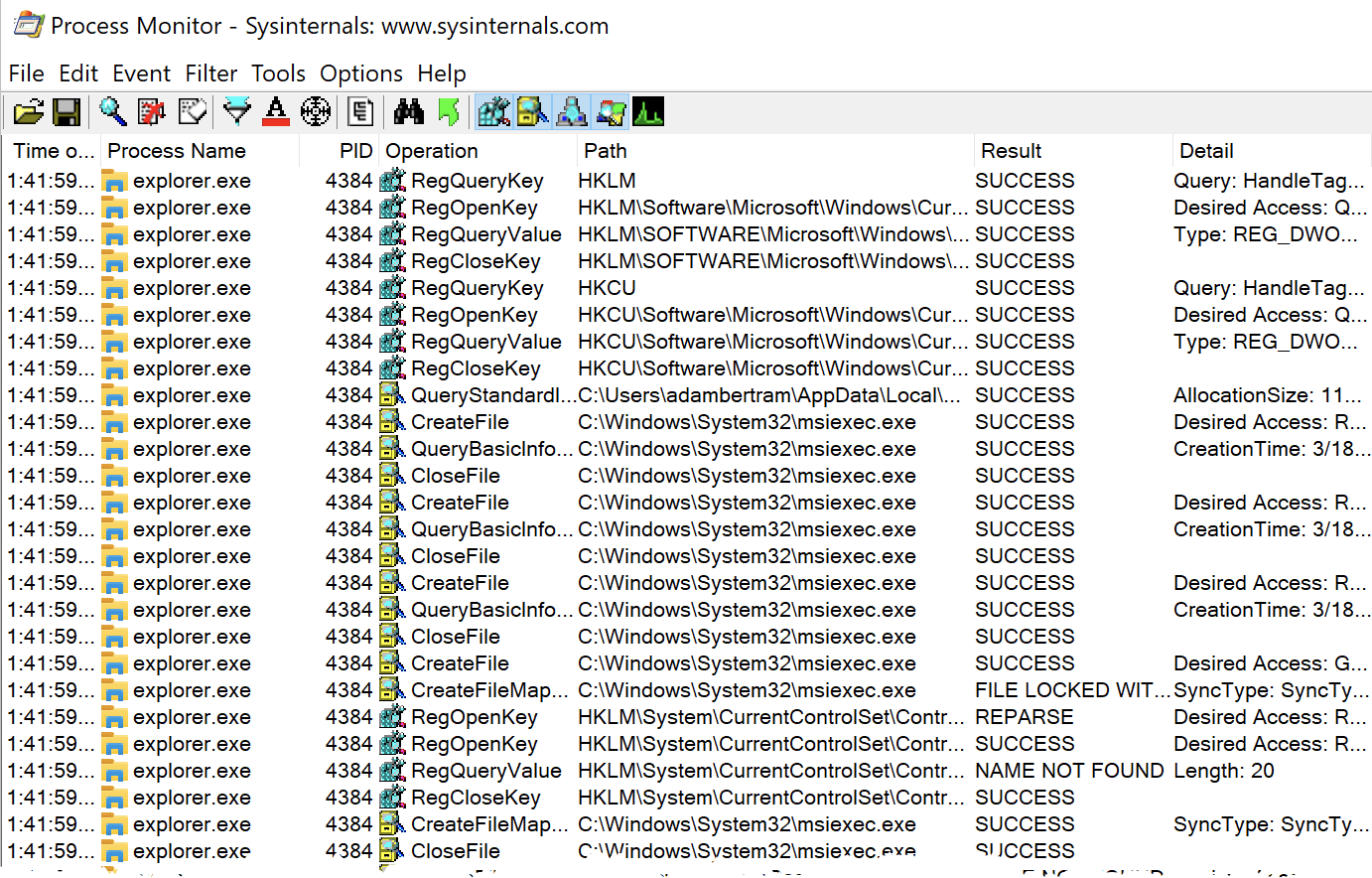
Task: Open the Filter funnel icon
Action: pos(237,112)
